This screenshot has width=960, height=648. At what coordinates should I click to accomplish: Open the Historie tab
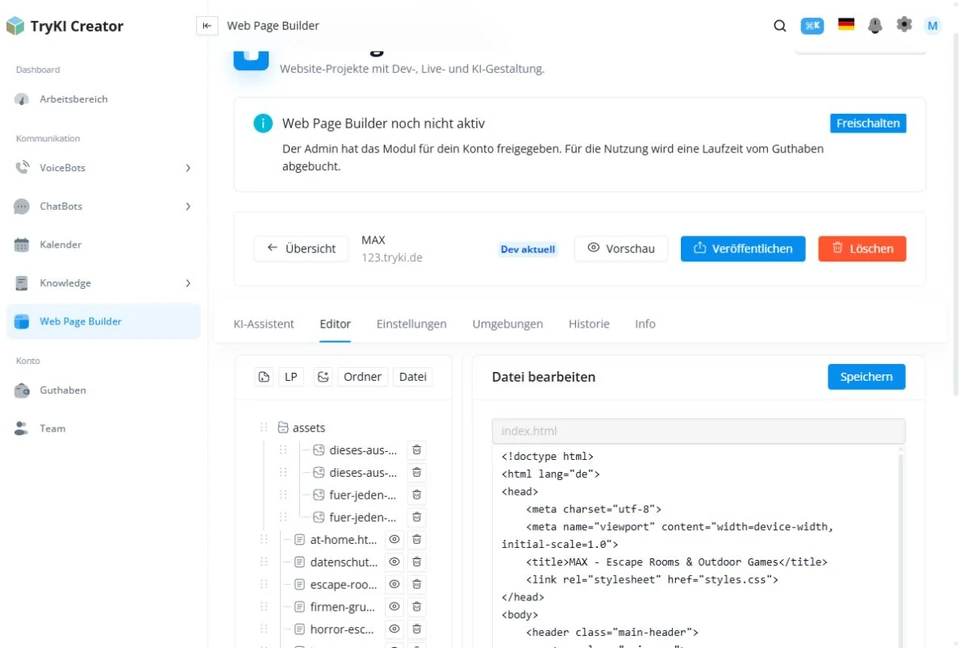pos(589,324)
